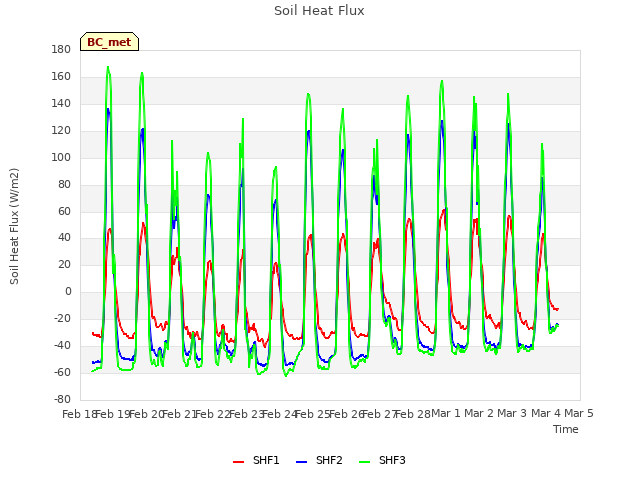Click the BC_met annotation label
640x480 pixels.
(109, 42)
